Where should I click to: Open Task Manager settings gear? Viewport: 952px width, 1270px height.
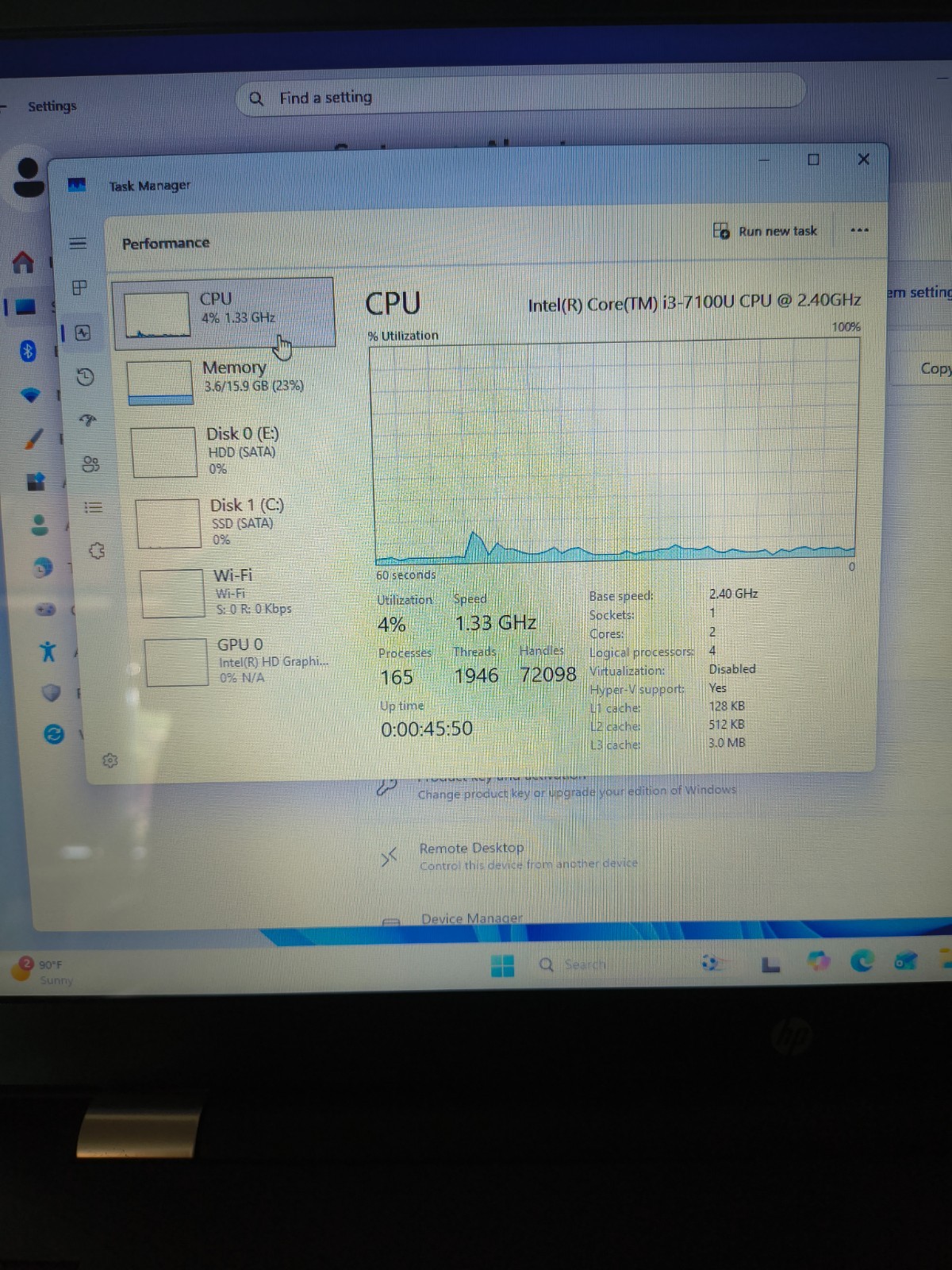point(110,760)
